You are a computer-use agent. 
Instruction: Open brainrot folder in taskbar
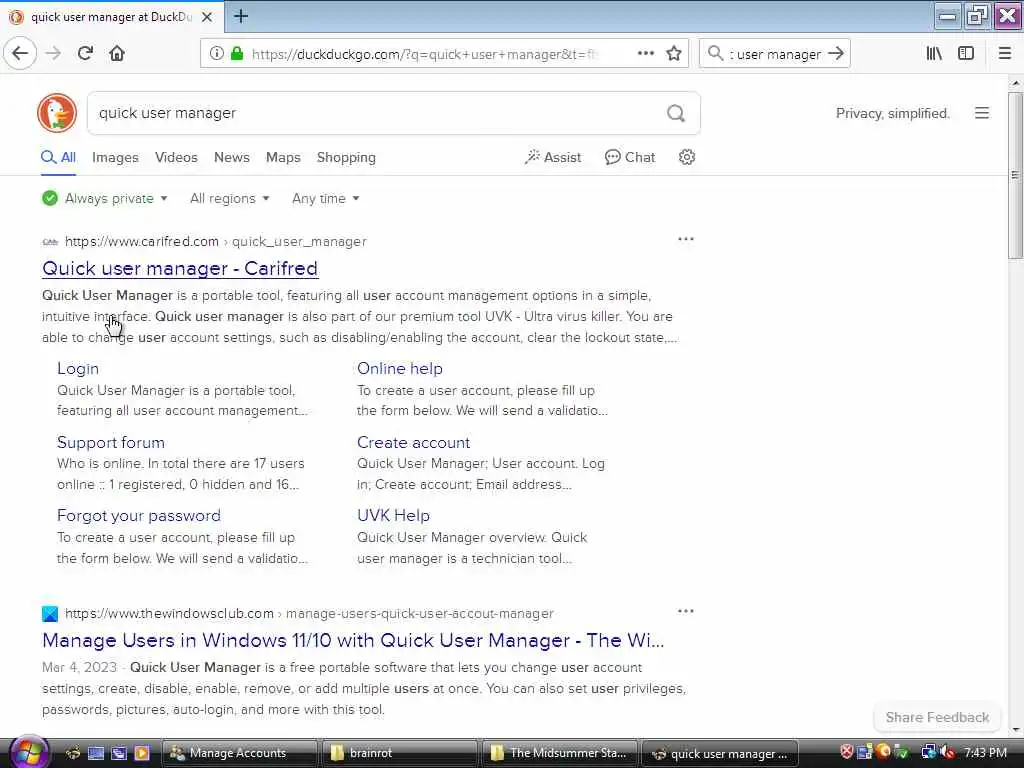400,753
